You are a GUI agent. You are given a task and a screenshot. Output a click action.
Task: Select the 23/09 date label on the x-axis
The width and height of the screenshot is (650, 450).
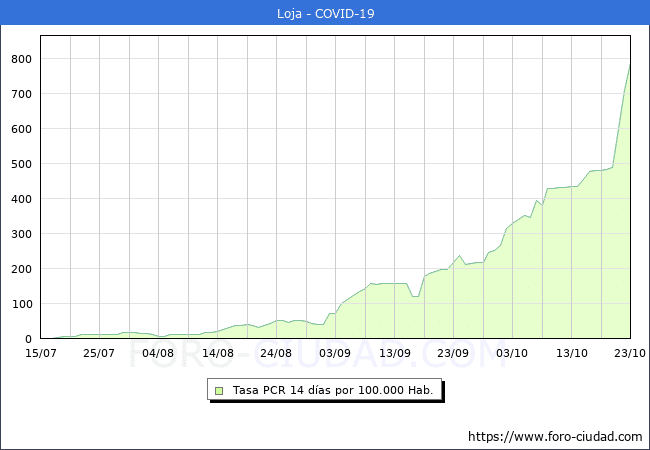(453, 353)
